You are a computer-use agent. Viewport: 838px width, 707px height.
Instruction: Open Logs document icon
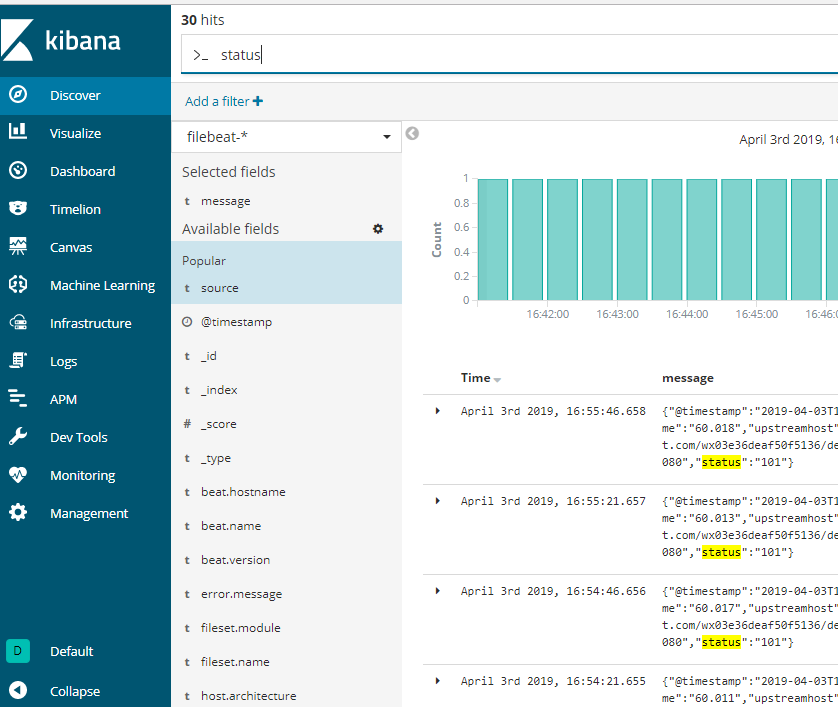pyautogui.click(x=18, y=360)
